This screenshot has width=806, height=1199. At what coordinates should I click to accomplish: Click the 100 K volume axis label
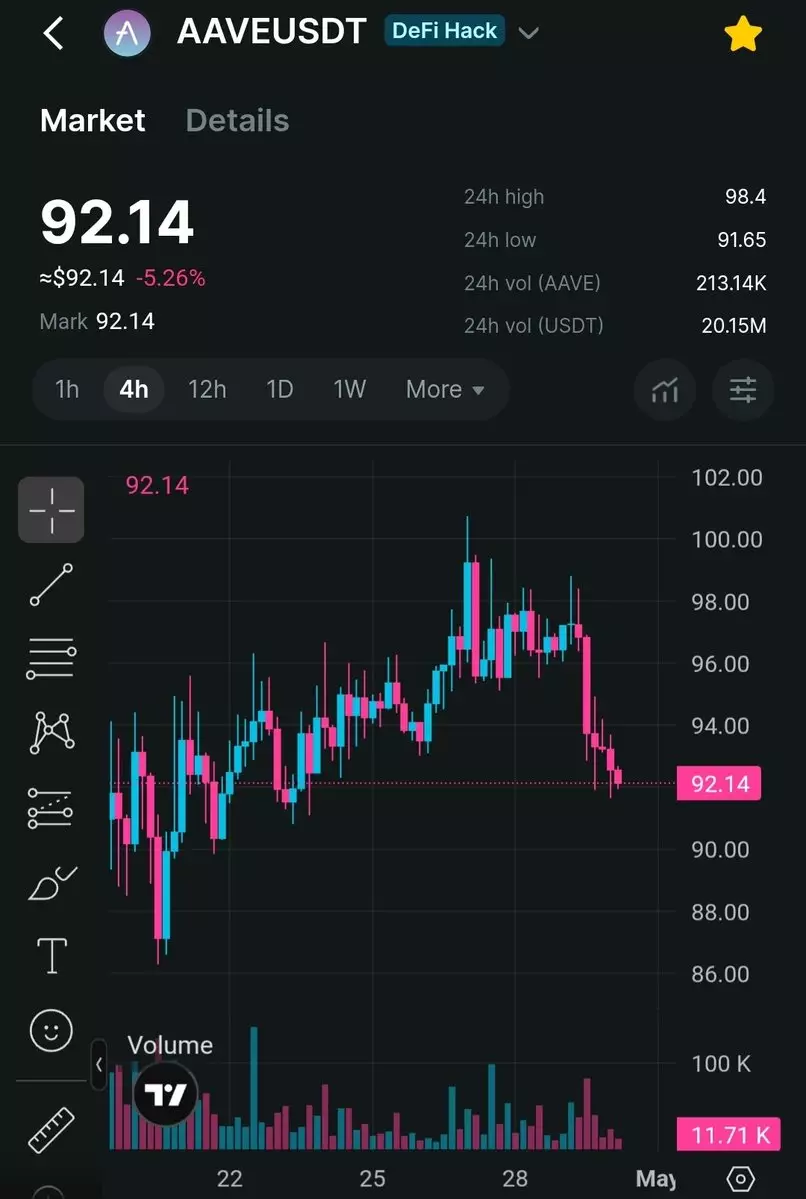(x=721, y=1064)
